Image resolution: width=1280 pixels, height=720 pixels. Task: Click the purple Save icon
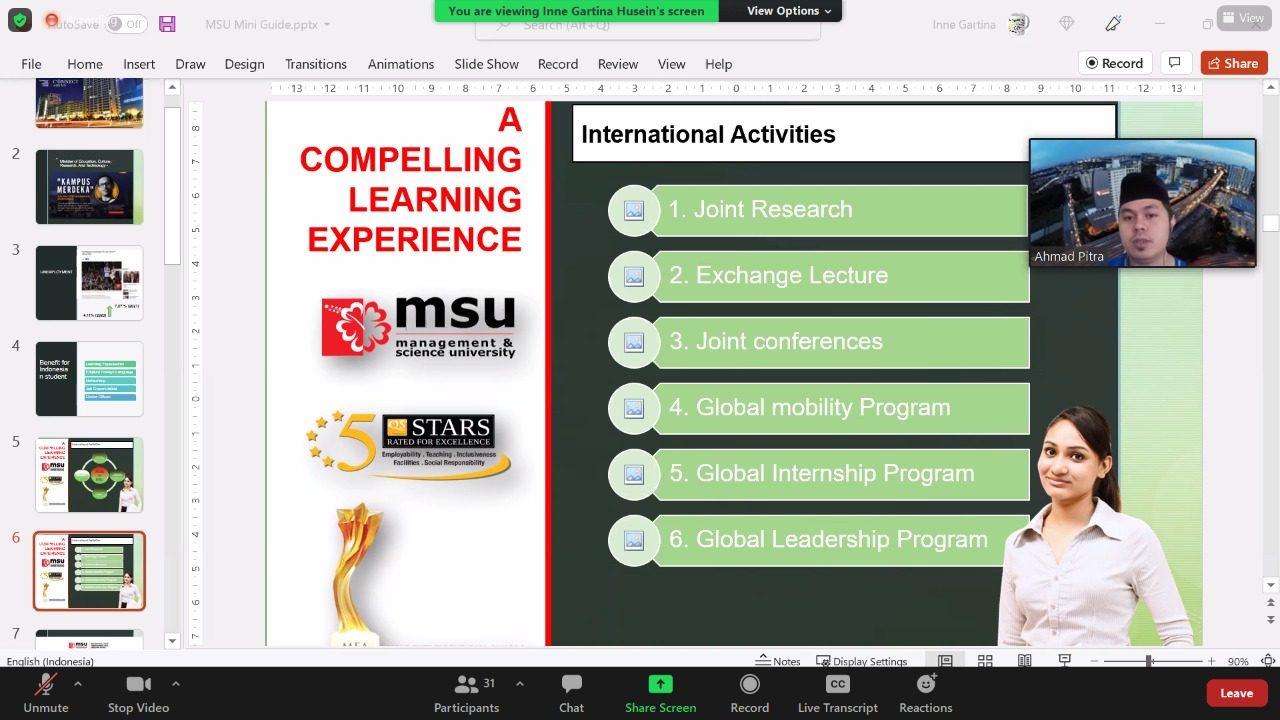[167, 24]
